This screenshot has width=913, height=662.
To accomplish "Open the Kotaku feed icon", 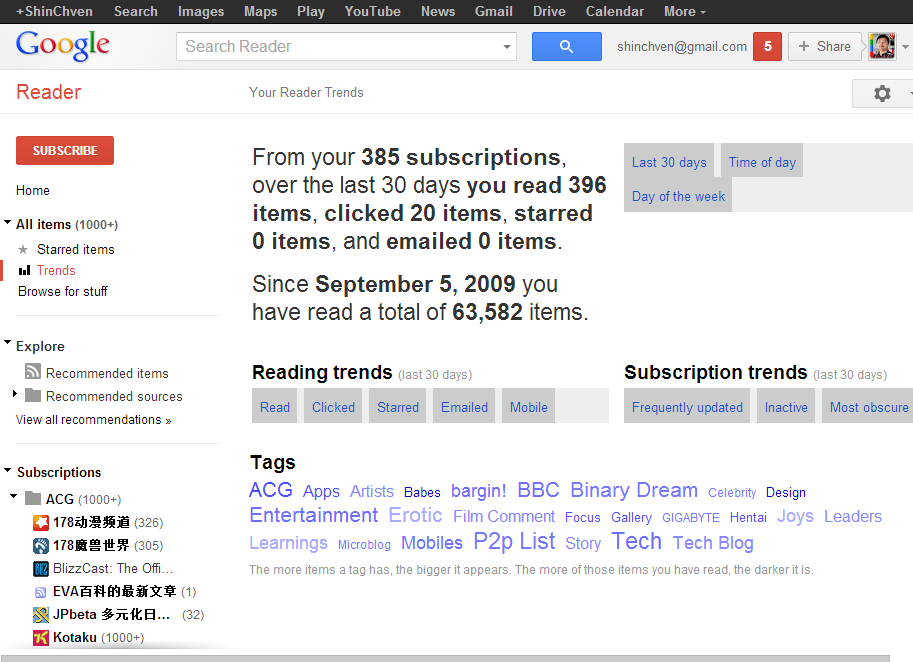I will [x=41, y=638].
